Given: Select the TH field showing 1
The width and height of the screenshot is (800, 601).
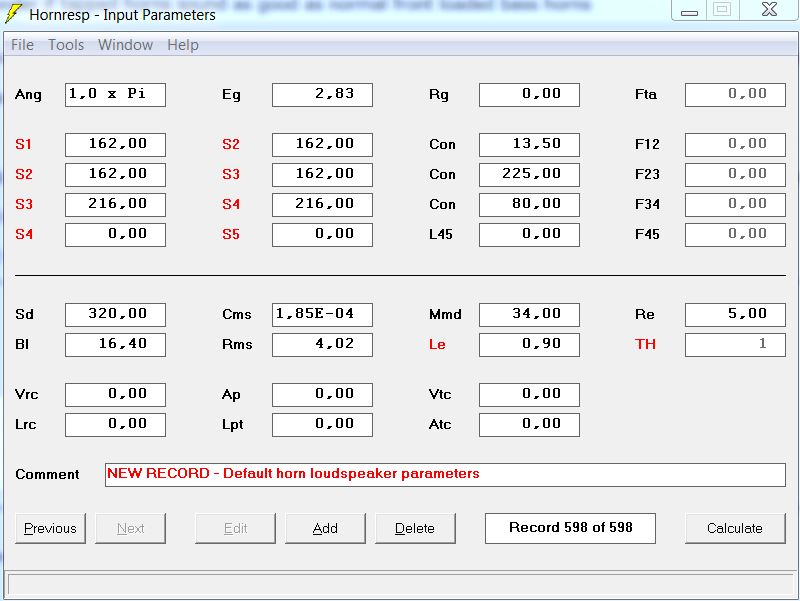Looking at the screenshot, I should (735, 345).
